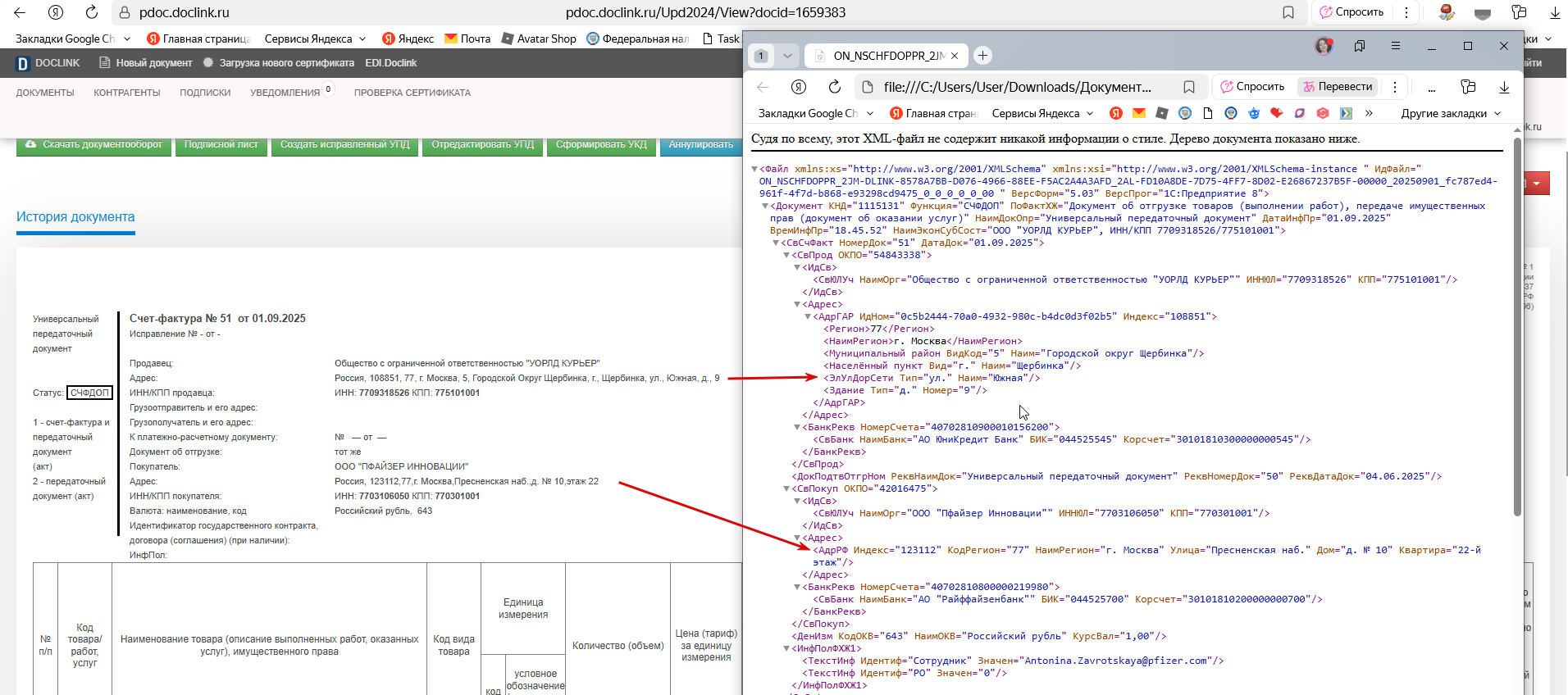Show hidden bookmarks via double chevron
Image resolution: width=1568 pixels, height=695 pixels.
click(1368, 113)
